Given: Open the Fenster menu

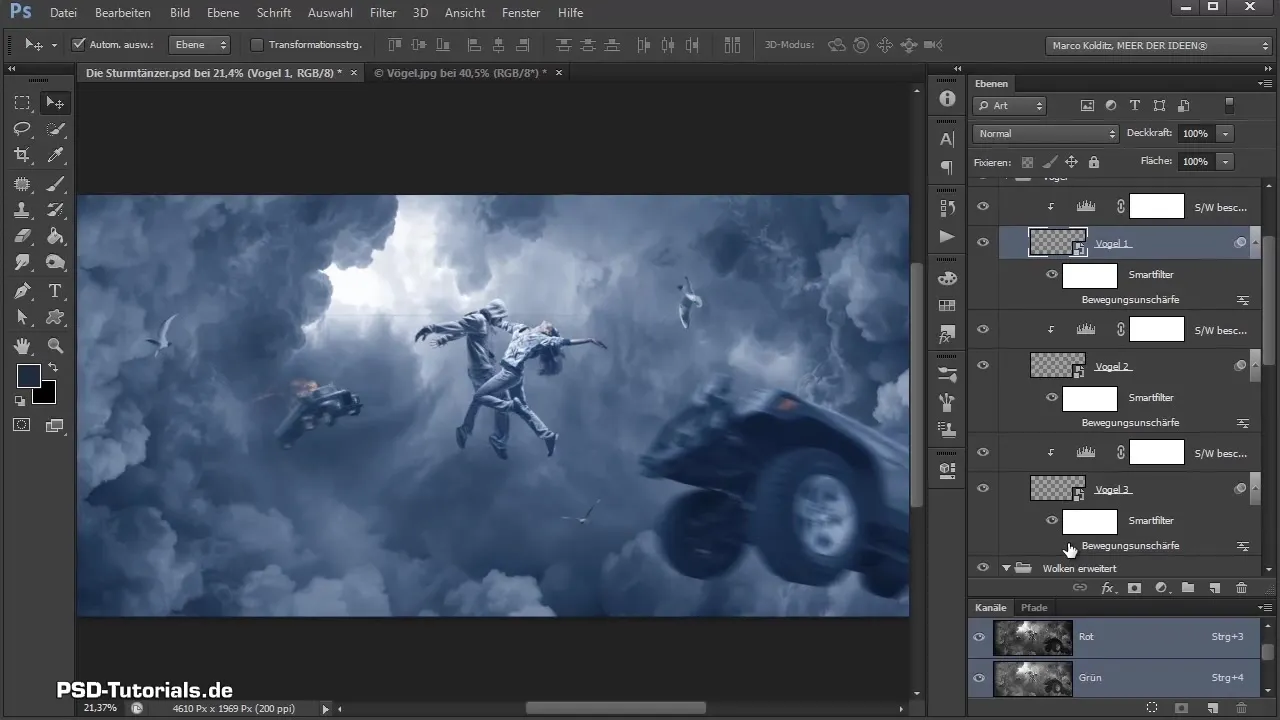Looking at the screenshot, I should tap(520, 13).
